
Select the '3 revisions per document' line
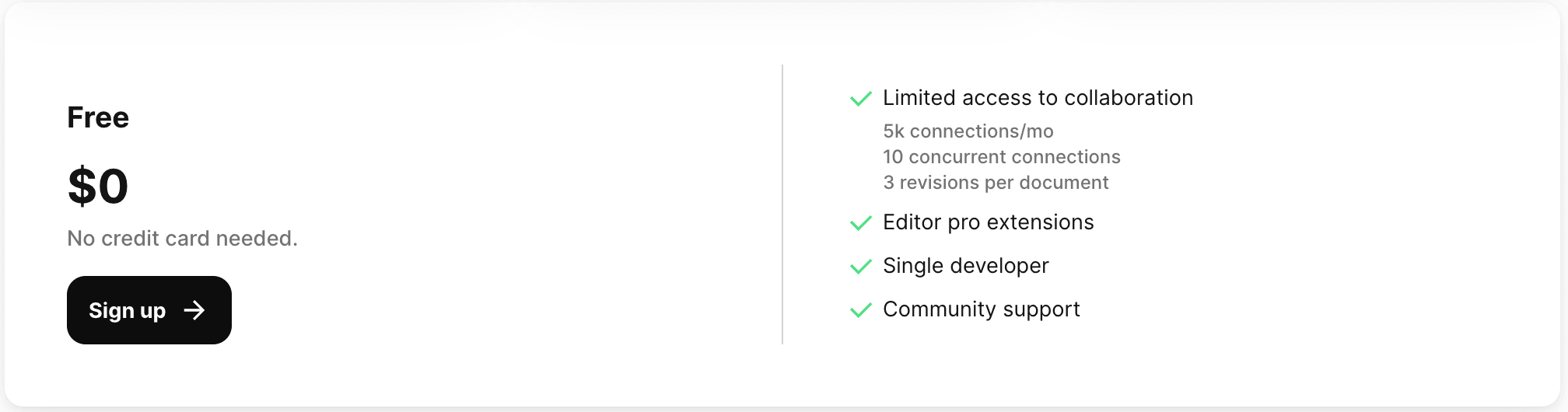tap(996, 183)
